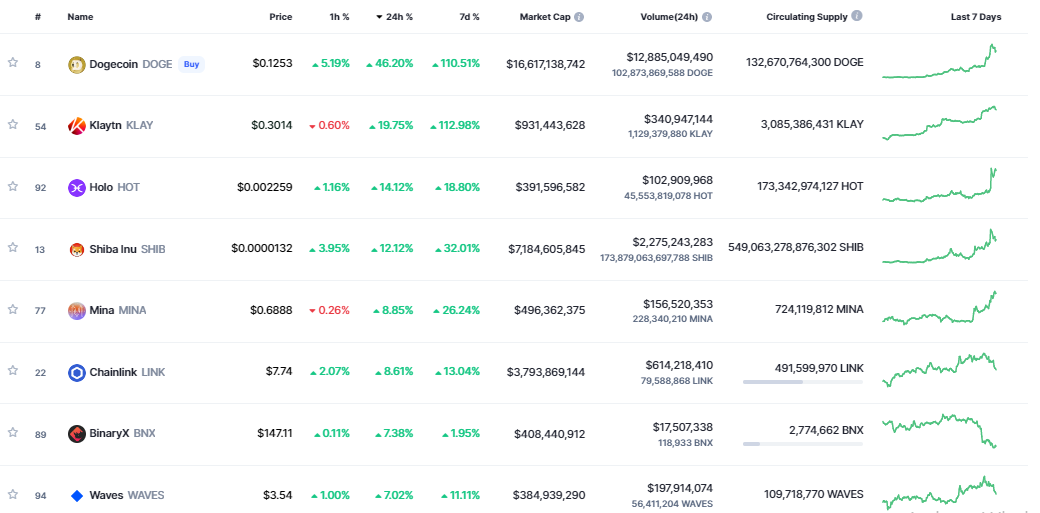Click Klaytn 1h change 0.60%
Viewport: 1040px width, 513px height.
tap(330, 125)
